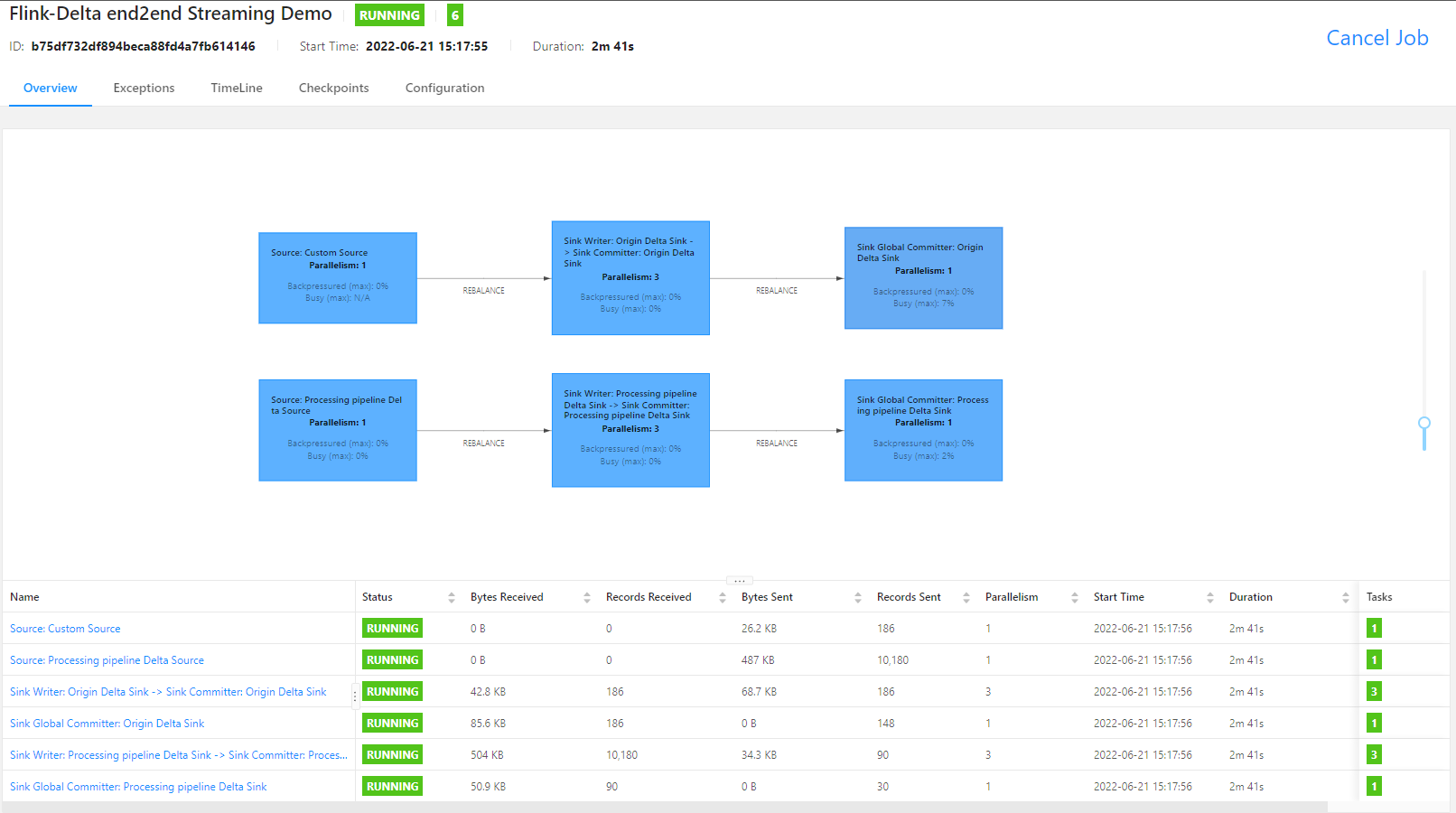Click RUNNING badge in Sink Writer: Origin row
The height and width of the screenshot is (813, 1456).
tap(392, 692)
